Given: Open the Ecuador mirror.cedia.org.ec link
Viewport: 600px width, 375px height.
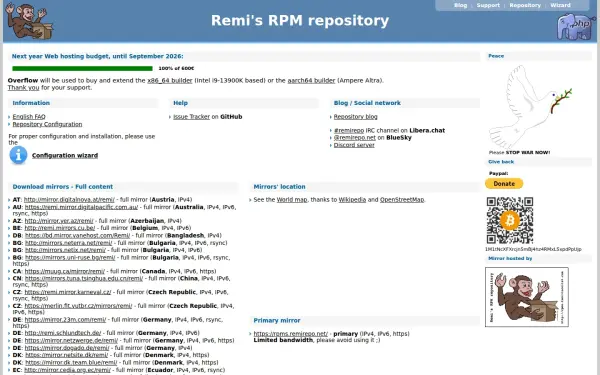Looking at the screenshot, I should pyautogui.click(x=67, y=370).
